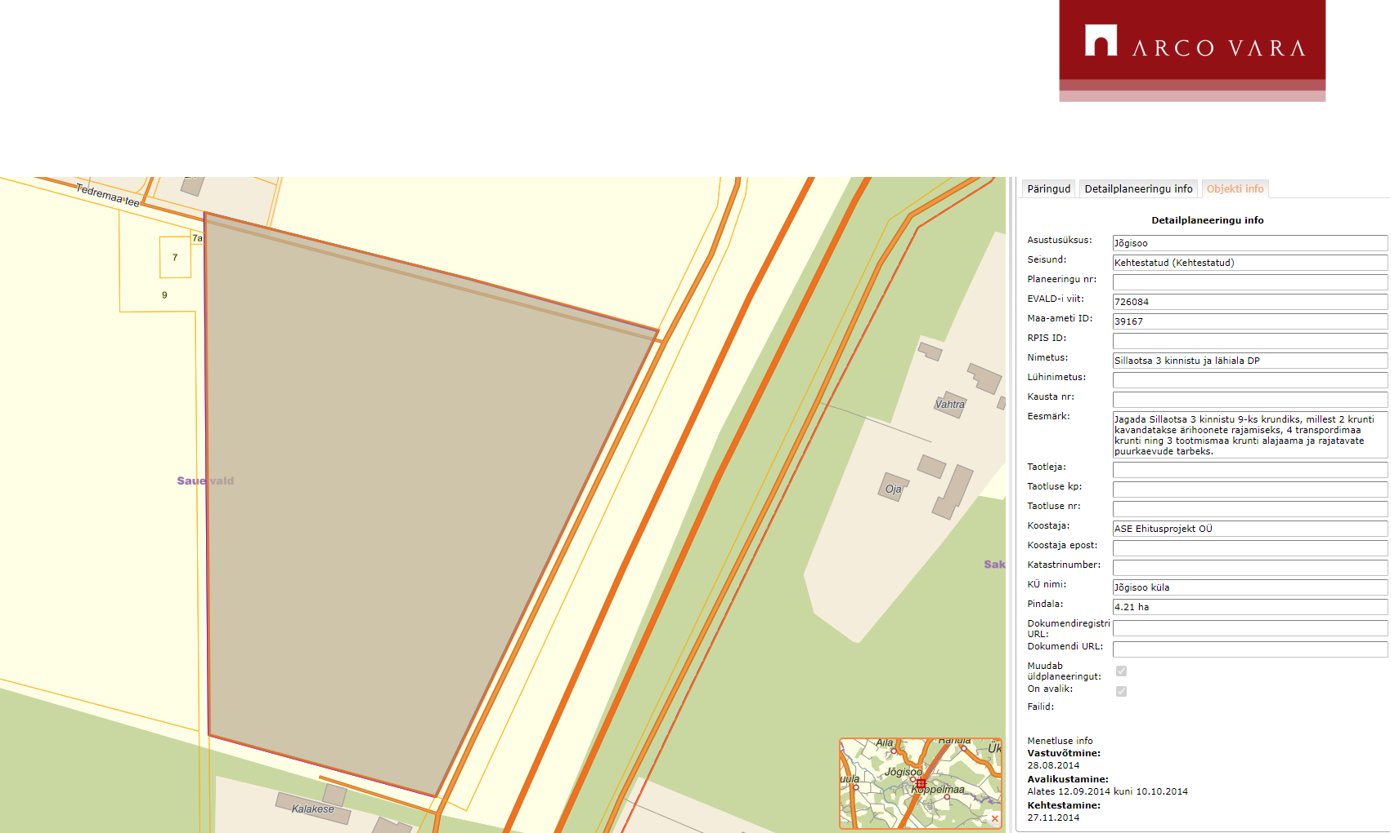1391x833 pixels.
Task: Click the overview minimap thumbnail
Action: click(920, 783)
